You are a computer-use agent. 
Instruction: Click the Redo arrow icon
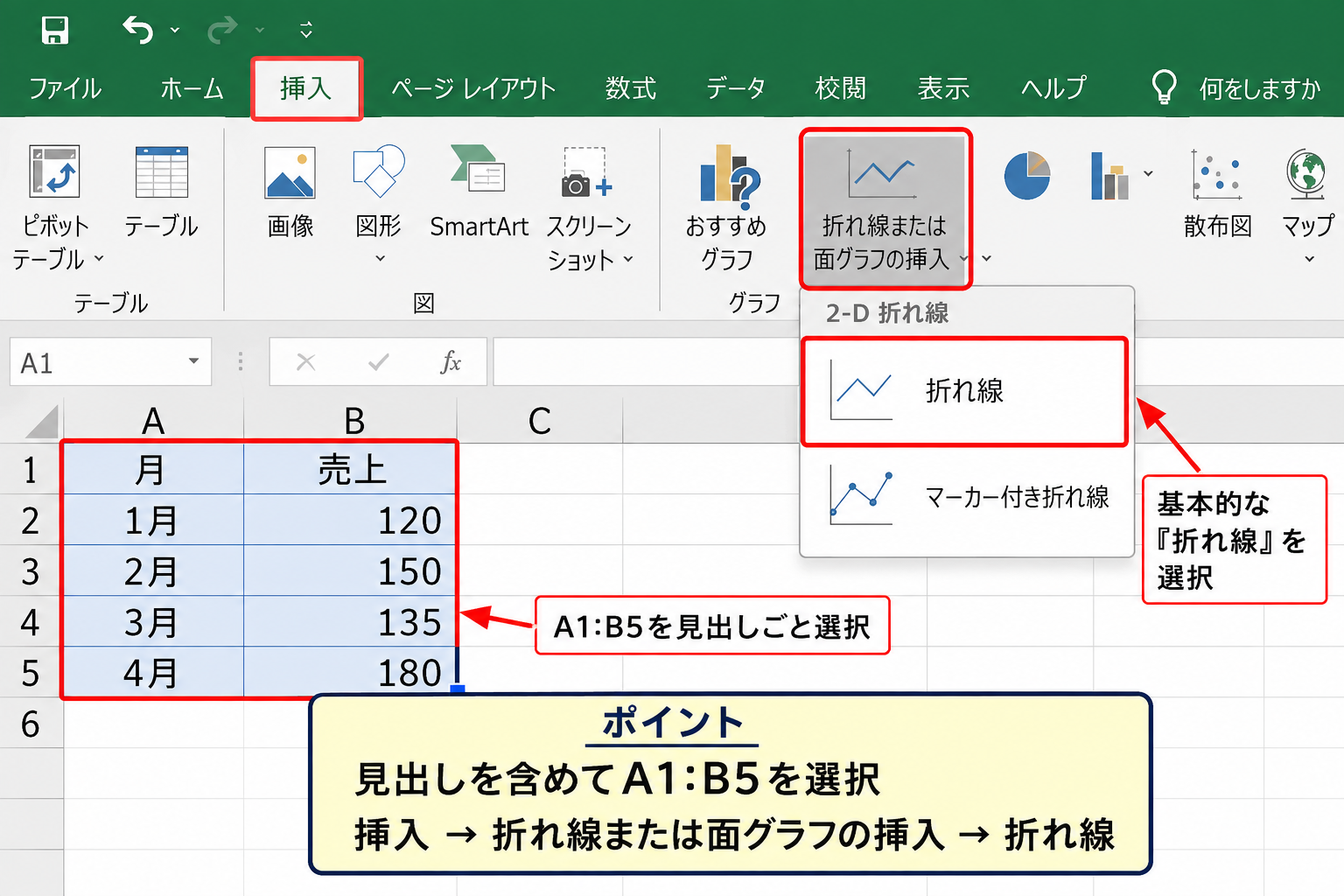(221, 30)
